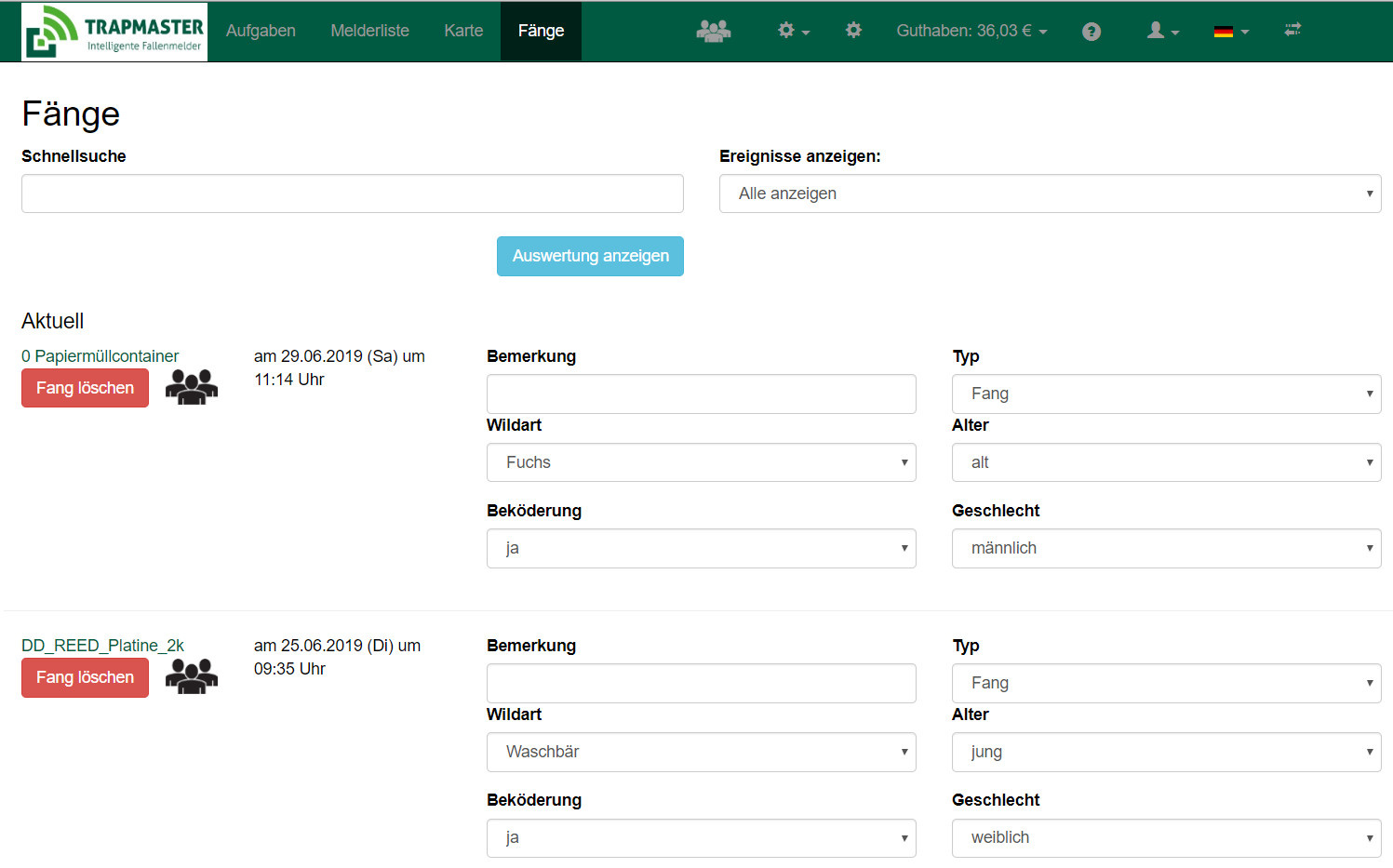Open the 0 Papiermüllcontainer link

[100, 356]
